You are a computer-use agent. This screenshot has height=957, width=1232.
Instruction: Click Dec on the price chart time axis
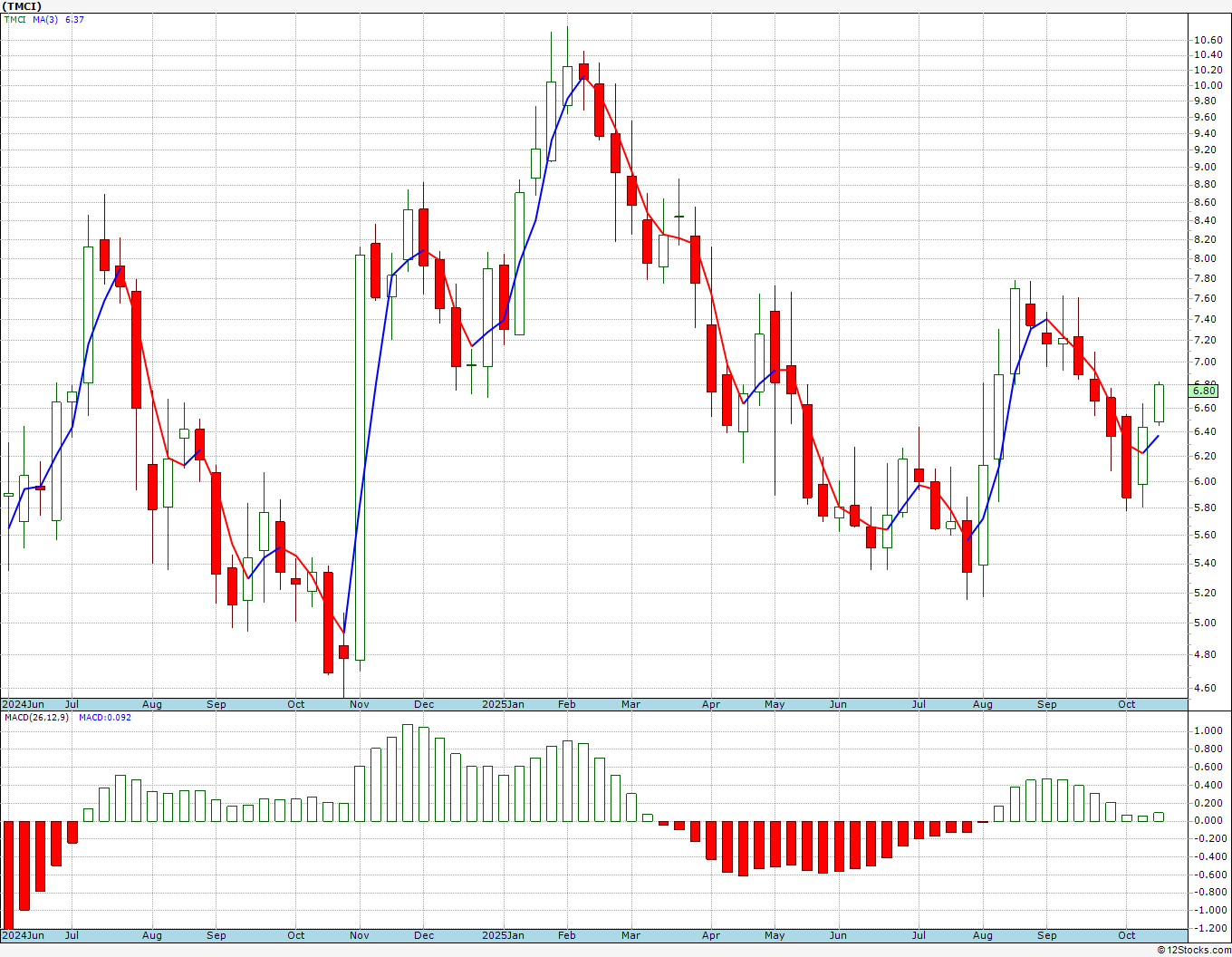click(x=424, y=704)
